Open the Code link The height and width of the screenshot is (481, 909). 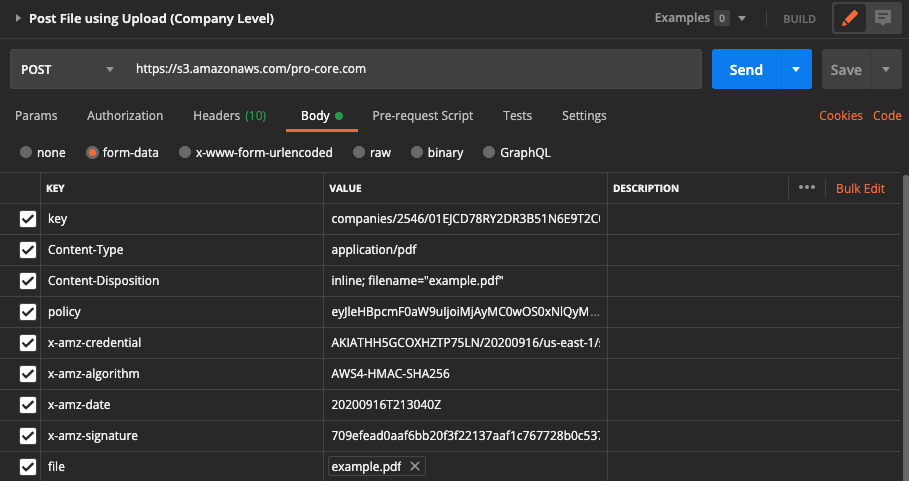[x=887, y=115]
